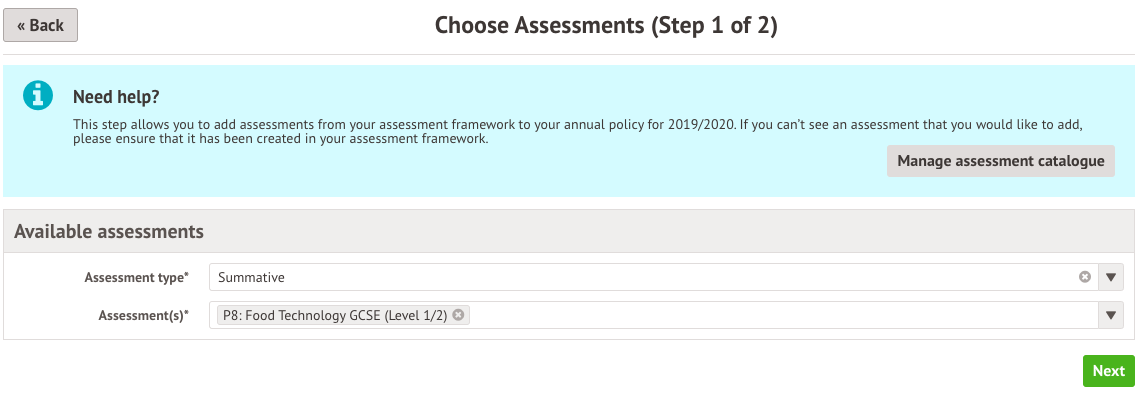Click empty space in the Assessment(s) field
Image resolution: width=1140 pixels, height=393 pixels.
[x=782, y=315]
